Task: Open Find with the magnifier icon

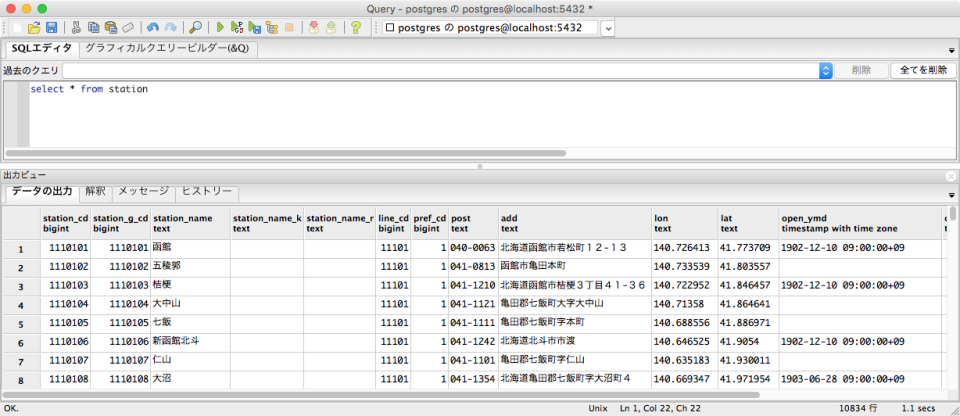Action: tap(195, 28)
